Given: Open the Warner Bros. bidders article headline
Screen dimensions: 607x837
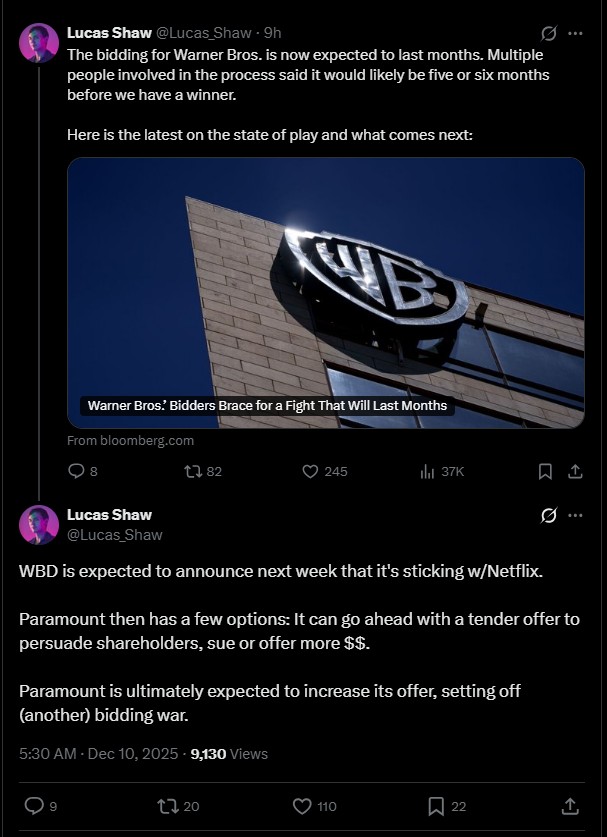Looking at the screenshot, I should [x=267, y=406].
